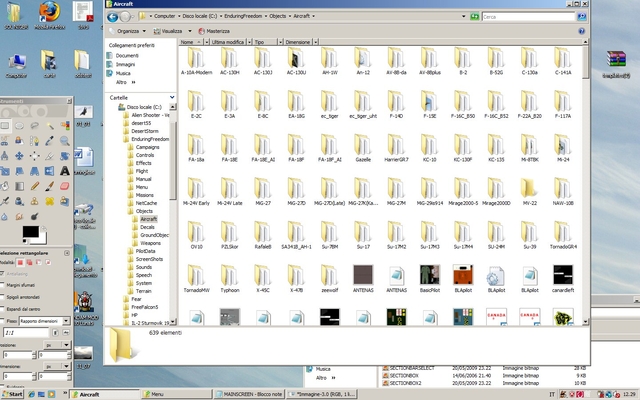
Task: Switch to Menu window in taskbar
Action: click(x=176, y=394)
